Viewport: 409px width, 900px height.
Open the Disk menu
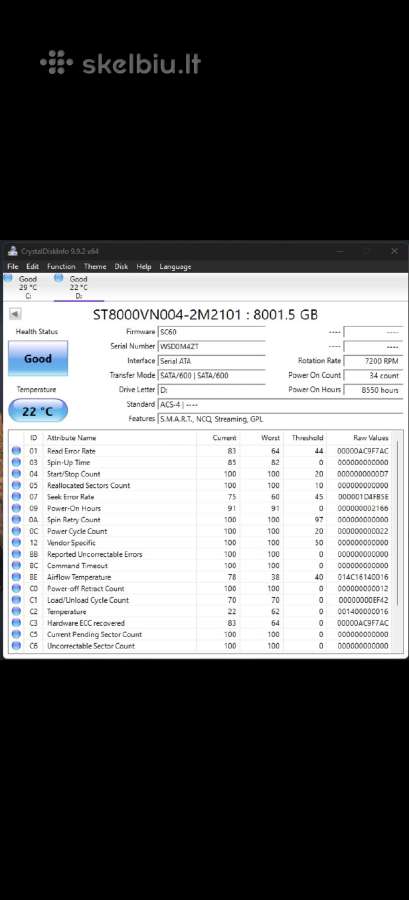point(121,266)
